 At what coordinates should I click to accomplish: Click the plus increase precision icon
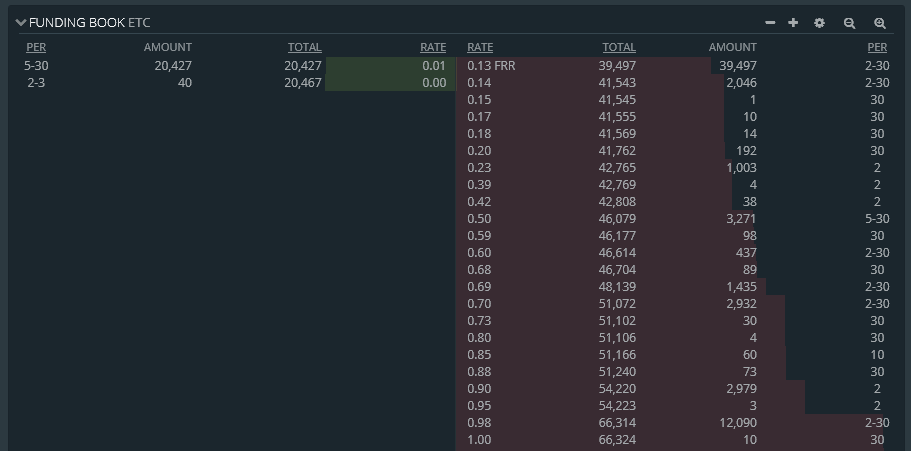click(793, 23)
